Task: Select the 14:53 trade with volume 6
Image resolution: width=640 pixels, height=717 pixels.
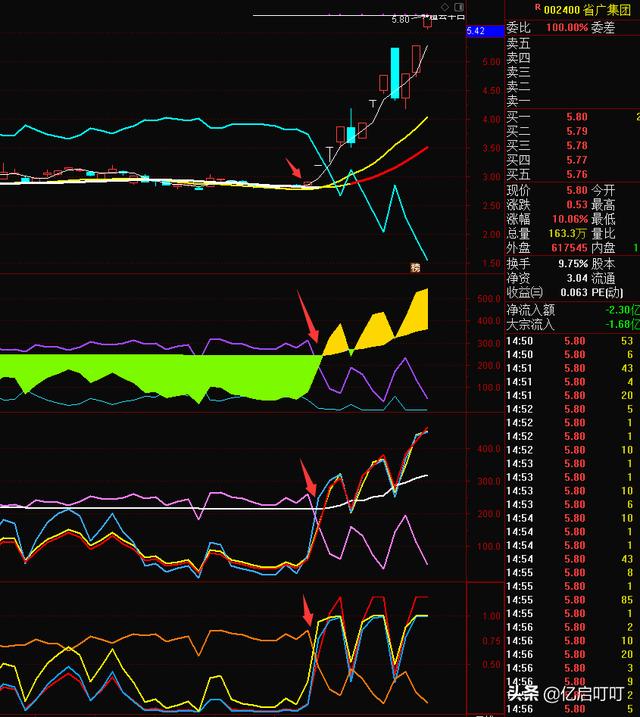Action: (571, 504)
